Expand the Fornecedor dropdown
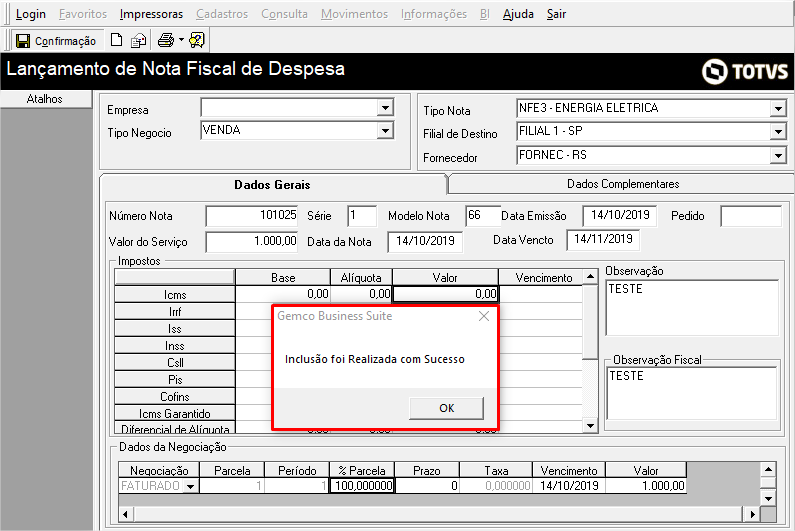The image size is (795, 531). click(778, 155)
